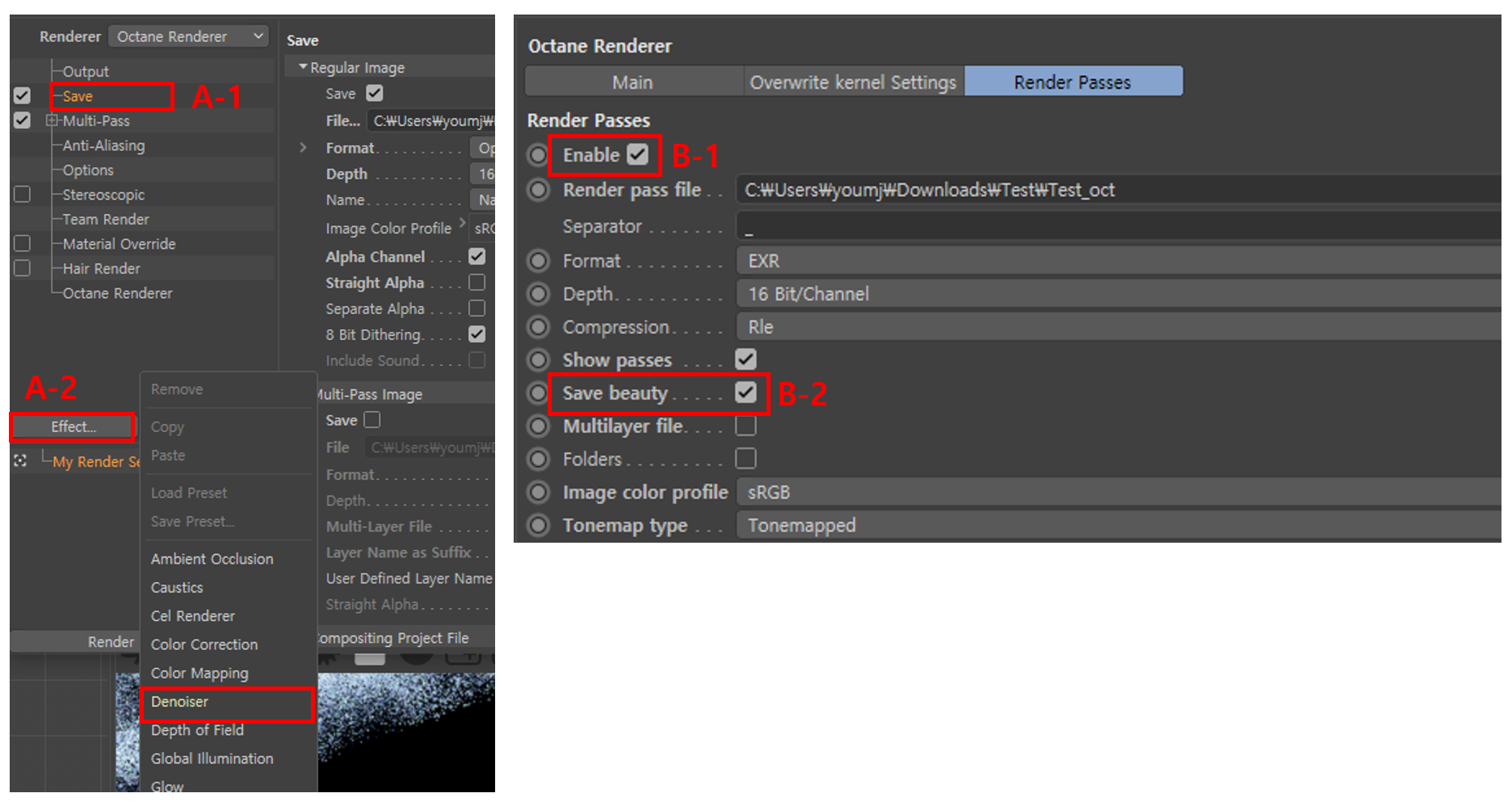Toggle the checkbox beside Multi-Pass entry

point(22,120)
